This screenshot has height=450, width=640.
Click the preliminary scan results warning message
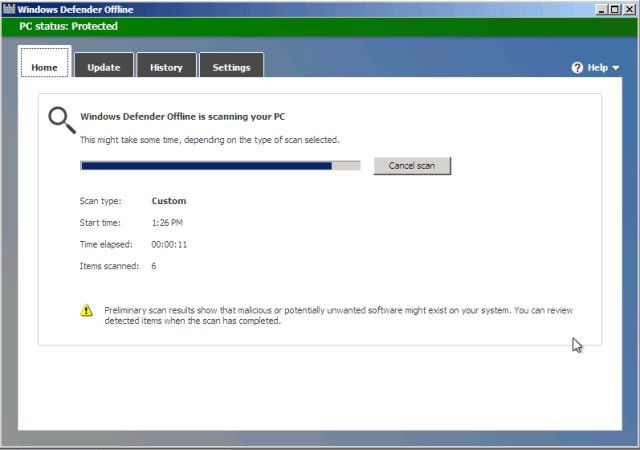point(338,315)
